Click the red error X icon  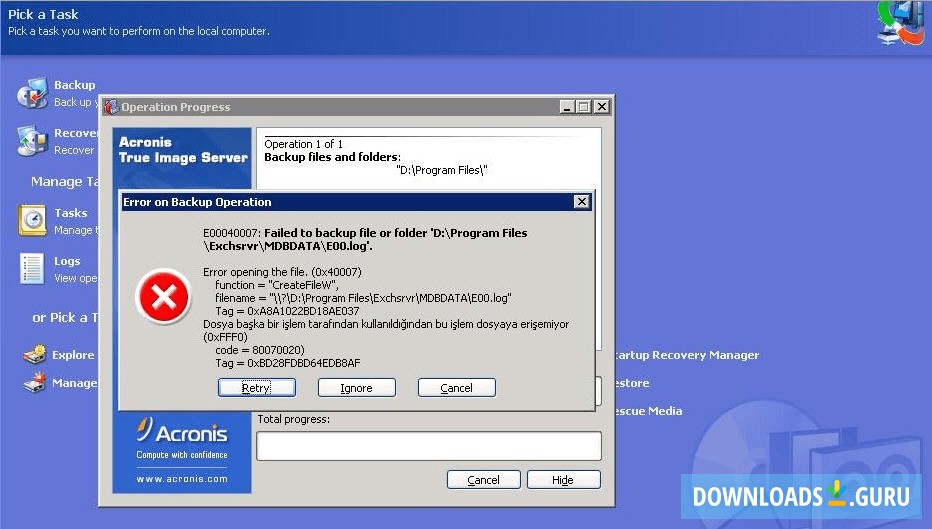[163, 296]
